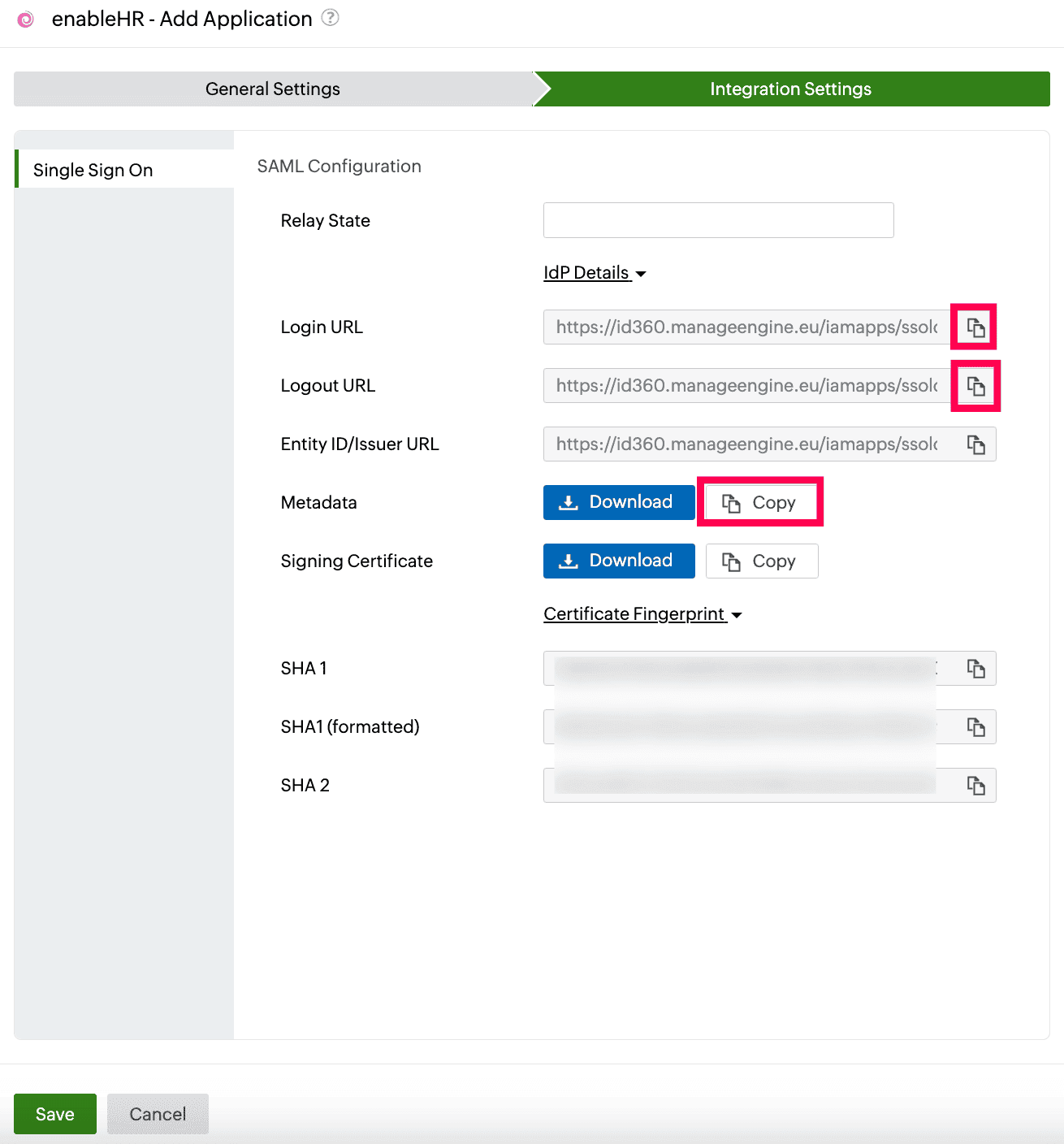Focus the Relay State input field

pos(718,220)
